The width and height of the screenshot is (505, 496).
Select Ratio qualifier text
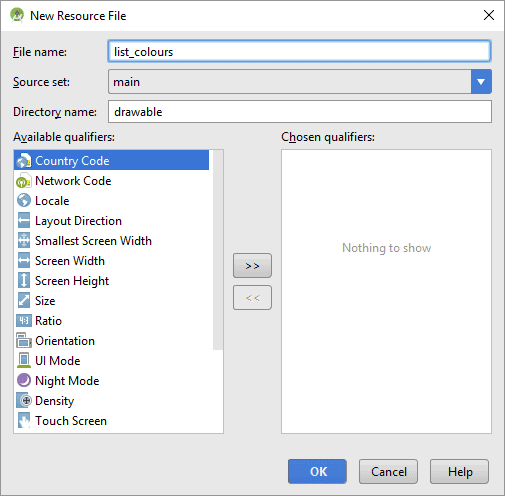tap(48, 321)
